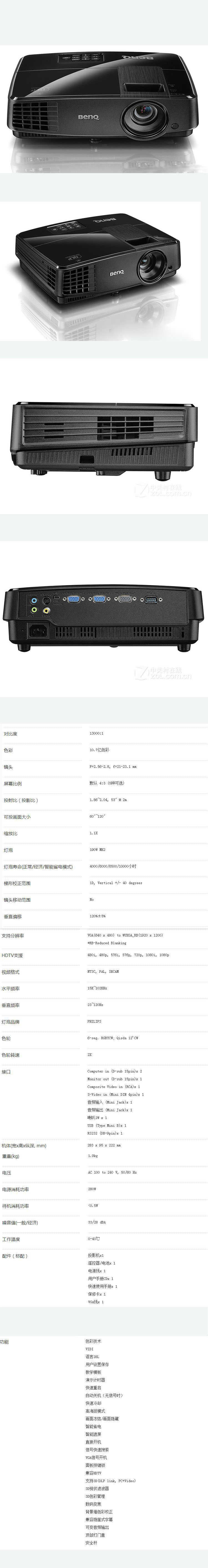Select the noise value 33/28 dBA
Image resolution: width=208 pixels, height=1568 pixels.
pos(98,1222)
